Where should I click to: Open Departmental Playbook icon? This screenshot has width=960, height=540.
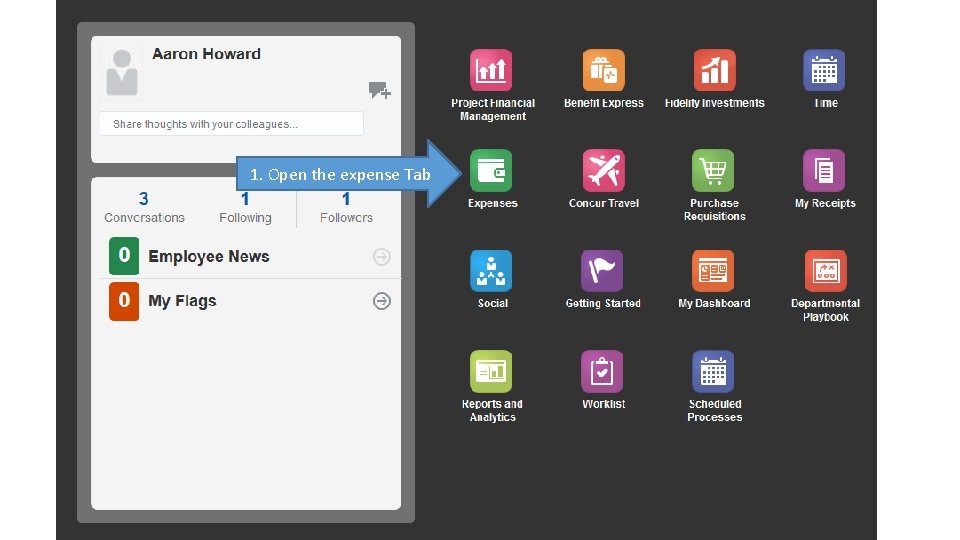tap(826, 271)
